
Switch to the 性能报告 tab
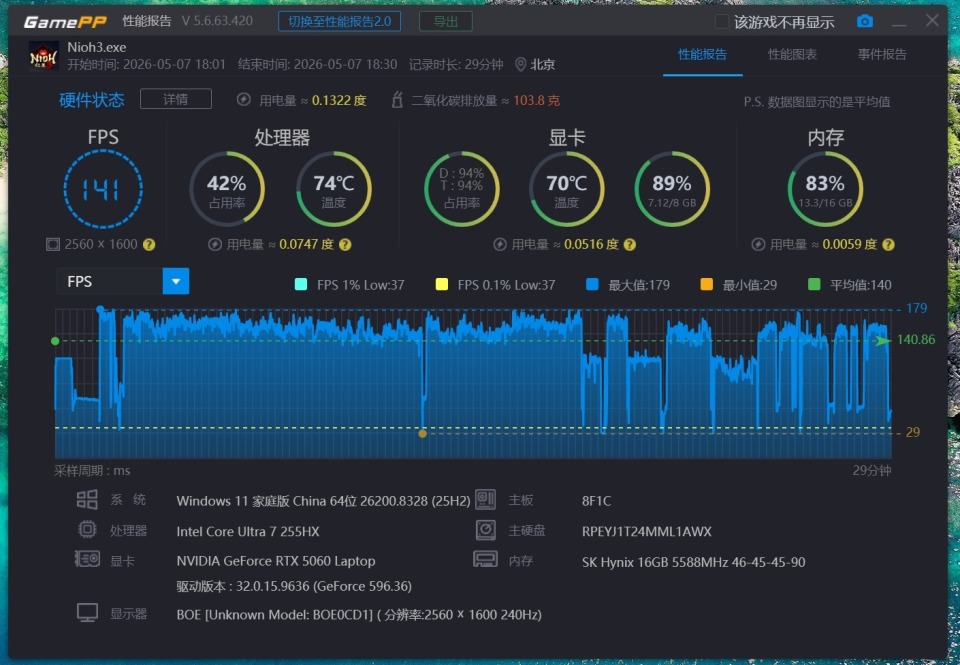[x=702, y=54]
